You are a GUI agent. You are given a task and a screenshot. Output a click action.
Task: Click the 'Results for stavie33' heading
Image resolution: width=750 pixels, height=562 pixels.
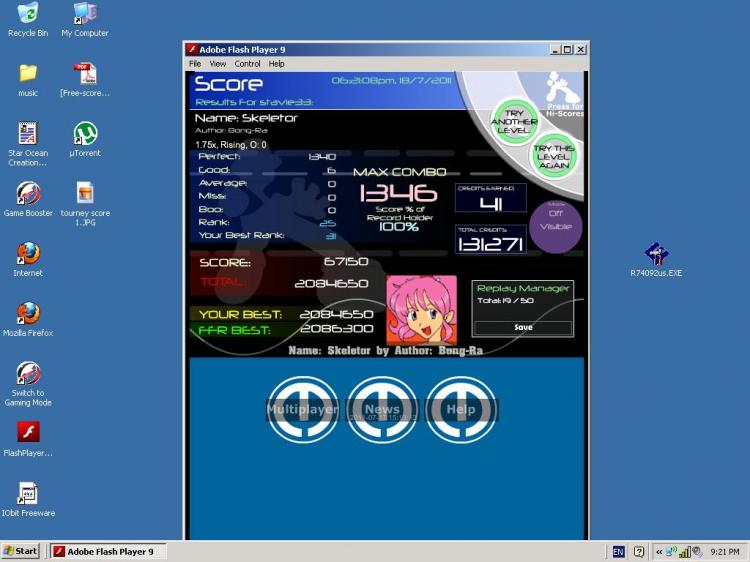point(254,102)
